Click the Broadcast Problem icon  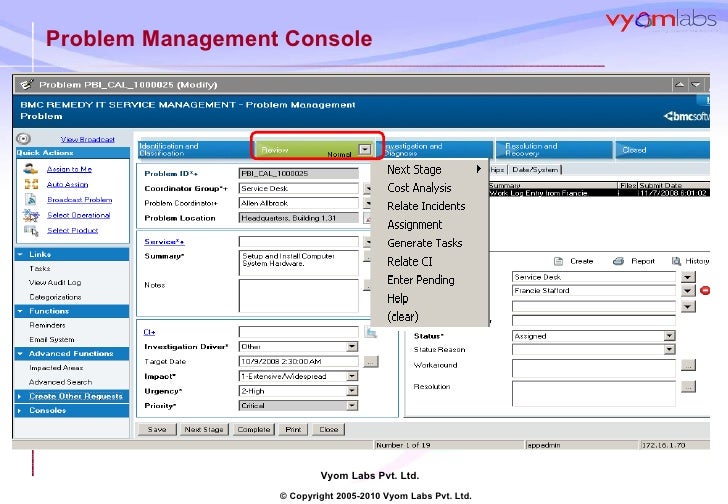[31, 200]
